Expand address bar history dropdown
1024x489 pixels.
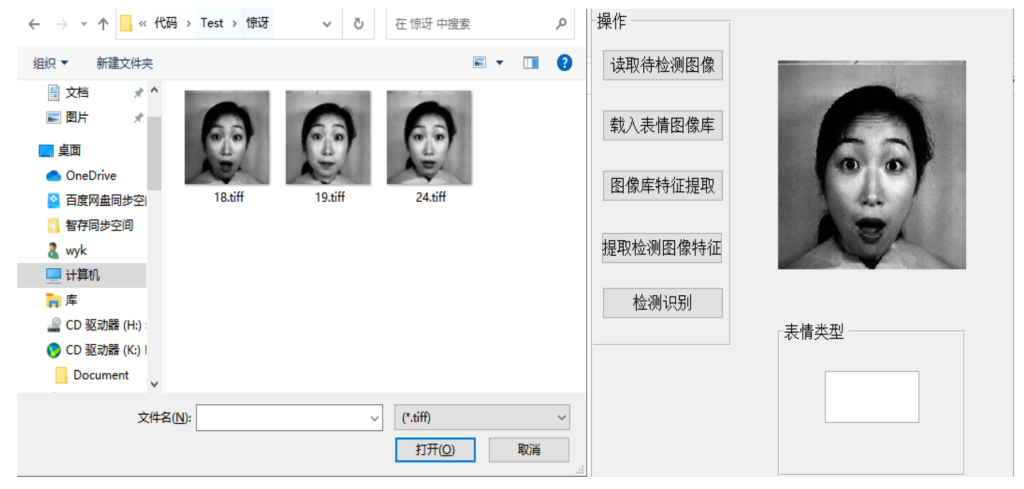coord(327,24)
